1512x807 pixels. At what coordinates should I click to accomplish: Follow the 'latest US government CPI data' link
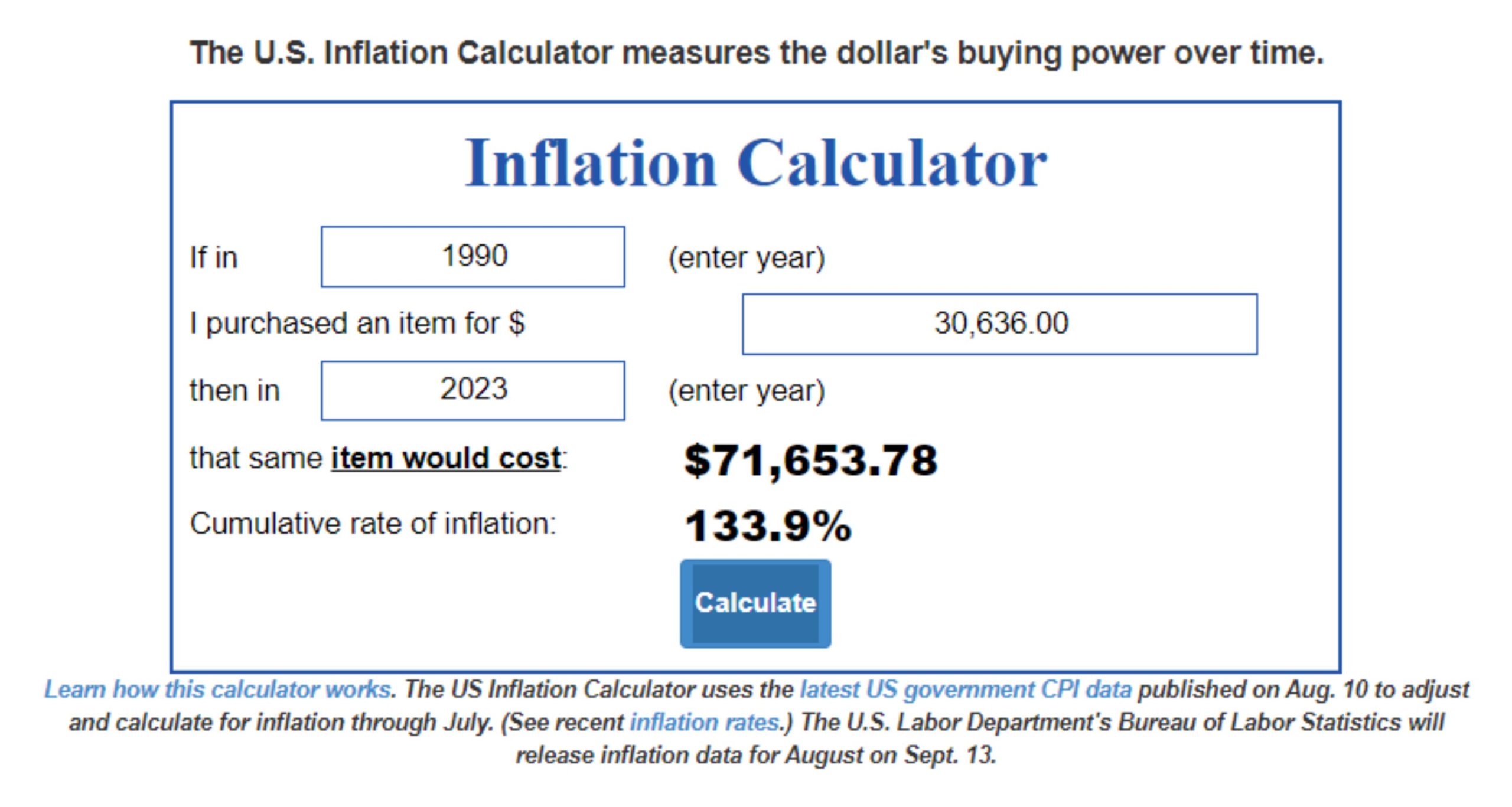[965, 690]
